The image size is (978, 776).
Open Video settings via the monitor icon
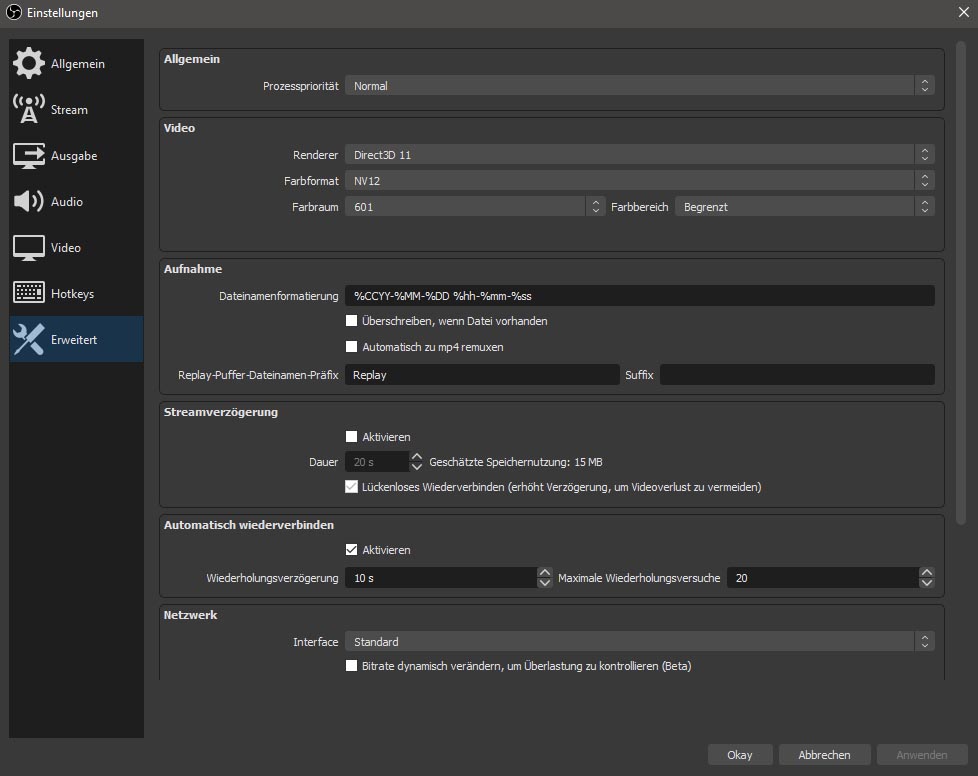(29, 247)
